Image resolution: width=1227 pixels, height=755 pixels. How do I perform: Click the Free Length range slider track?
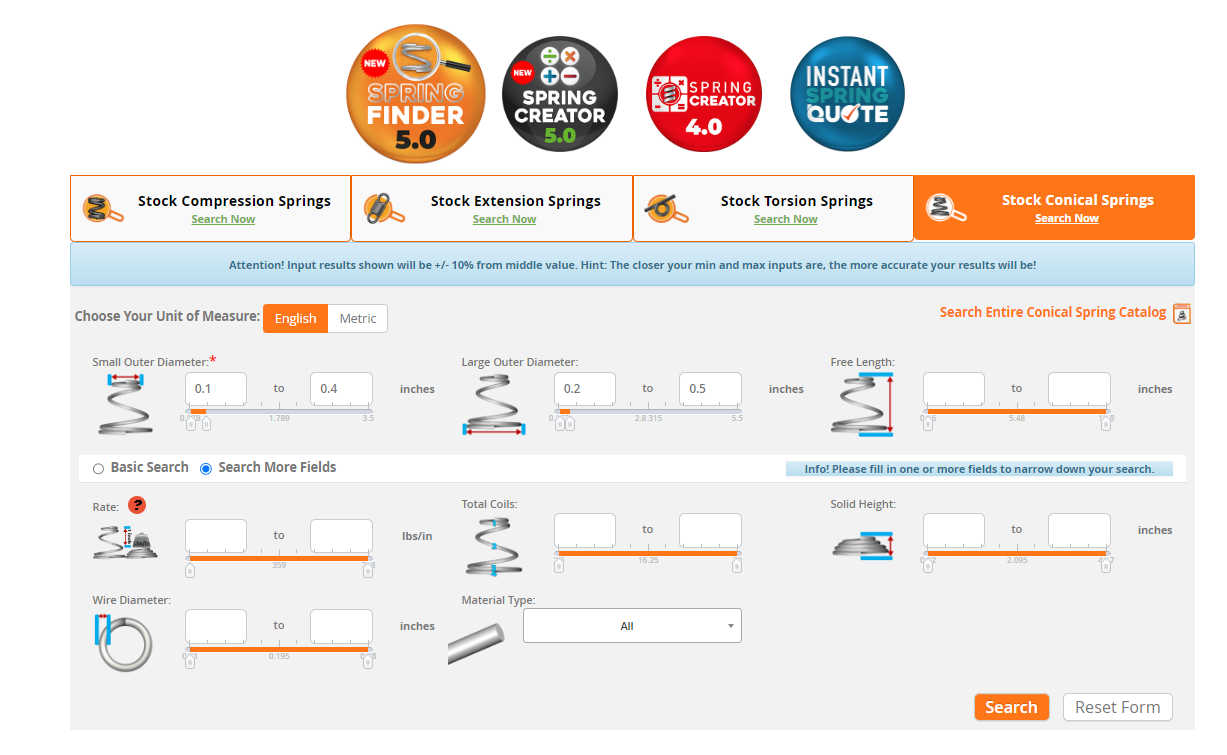[1016, 411]
